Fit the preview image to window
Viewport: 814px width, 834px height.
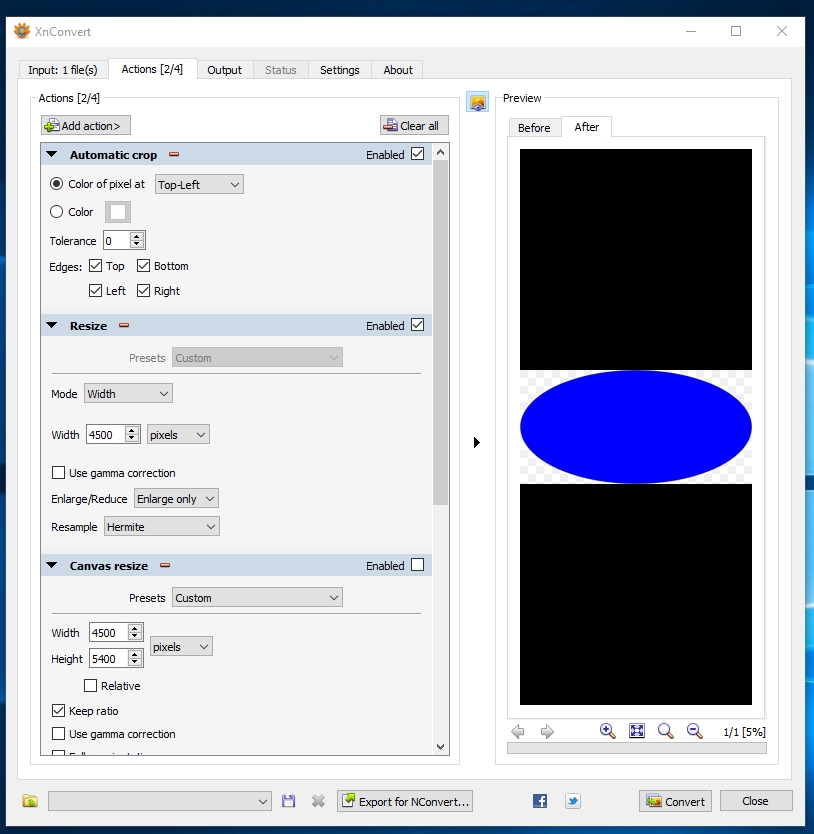637,731
